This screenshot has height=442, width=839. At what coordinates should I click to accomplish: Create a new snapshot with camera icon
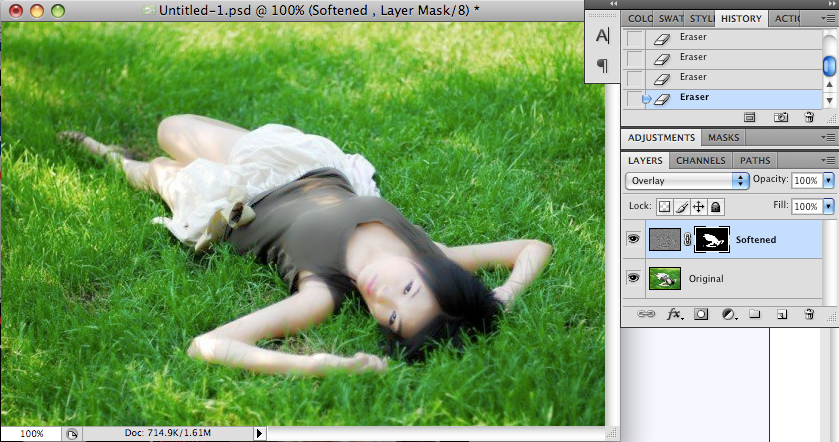tap(781, 117)
